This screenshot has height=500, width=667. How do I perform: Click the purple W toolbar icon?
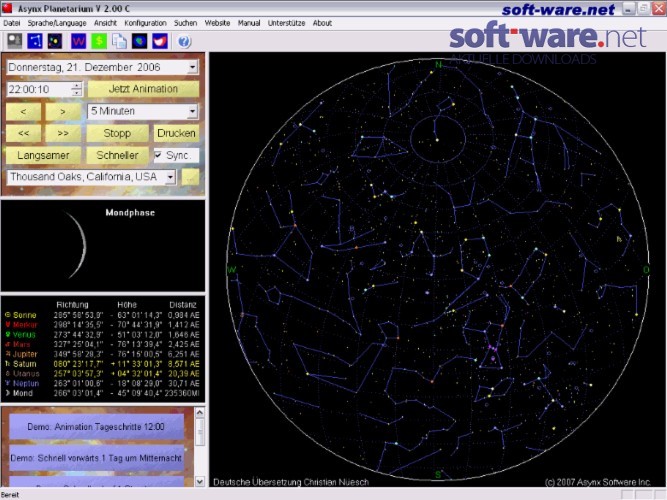click(78, 41)
